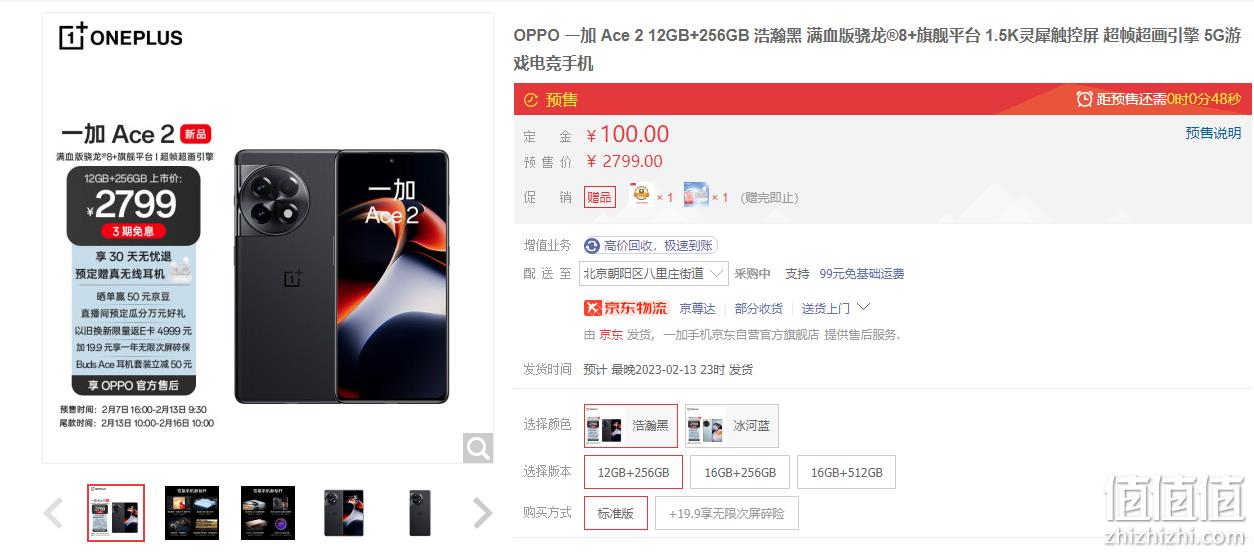The width and height of the screenshot is (1254, 554).
Task: Click the first free gift icon
Action: click(640, 195)
